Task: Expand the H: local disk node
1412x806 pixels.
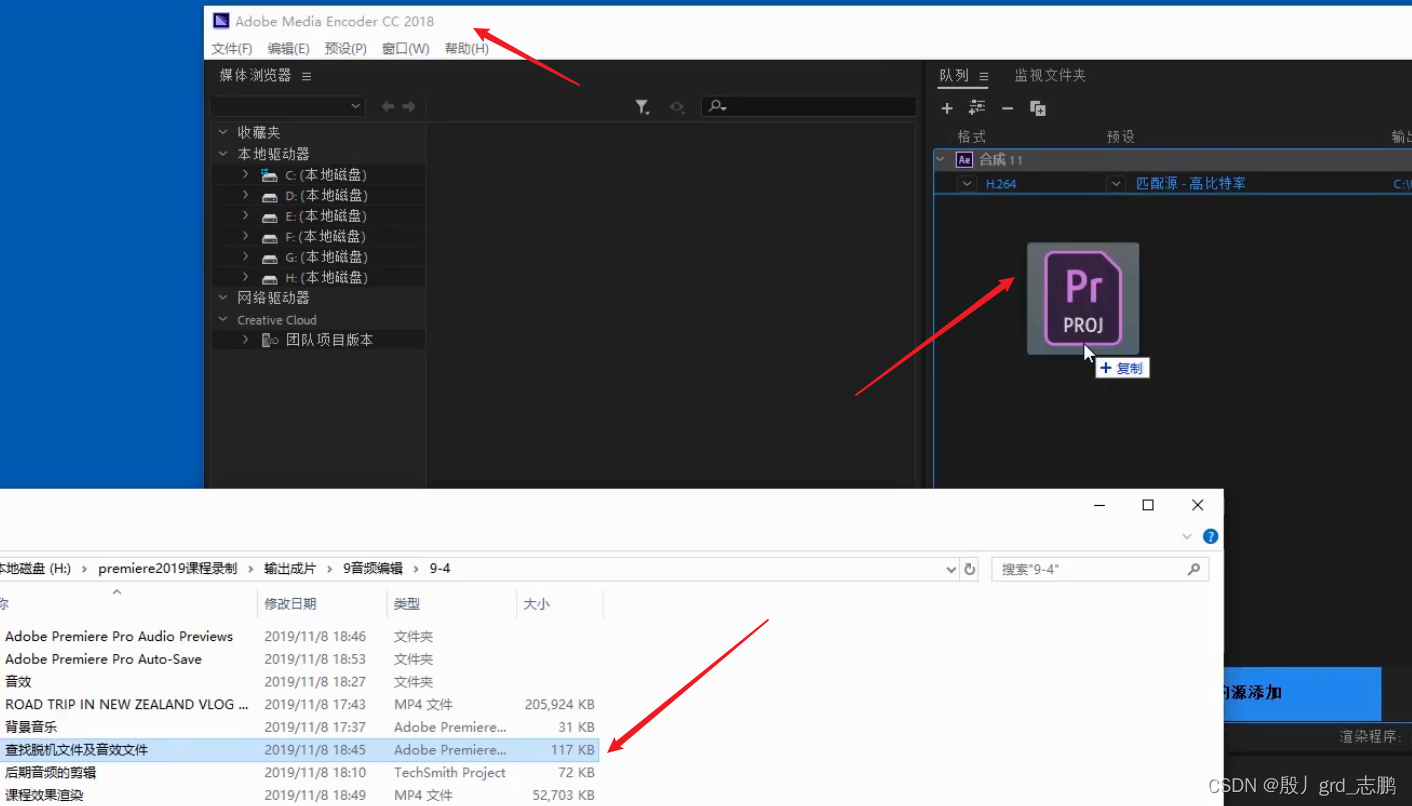Action: pos(245,277)
